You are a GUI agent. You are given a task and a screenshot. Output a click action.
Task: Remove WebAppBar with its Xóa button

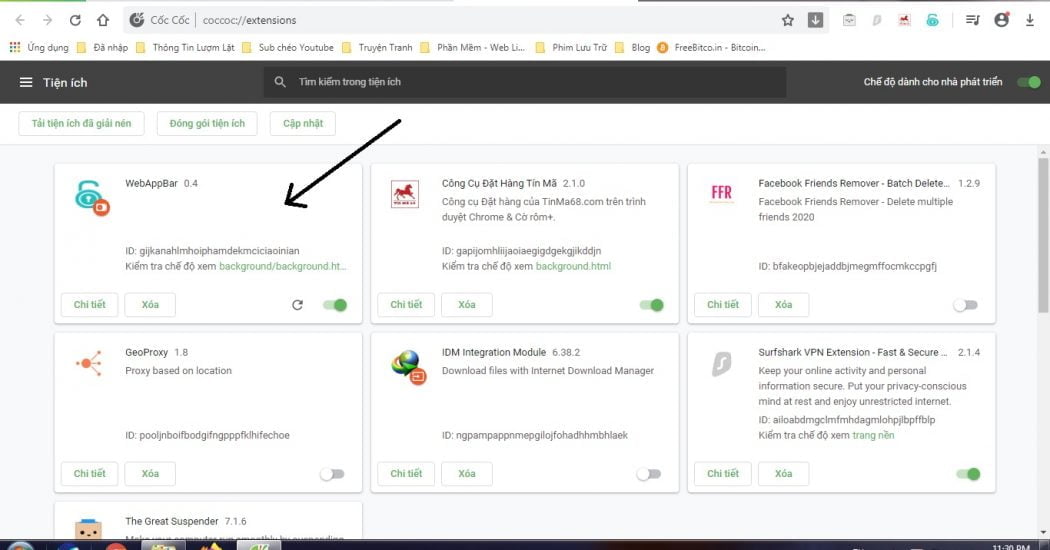point(150,305)
